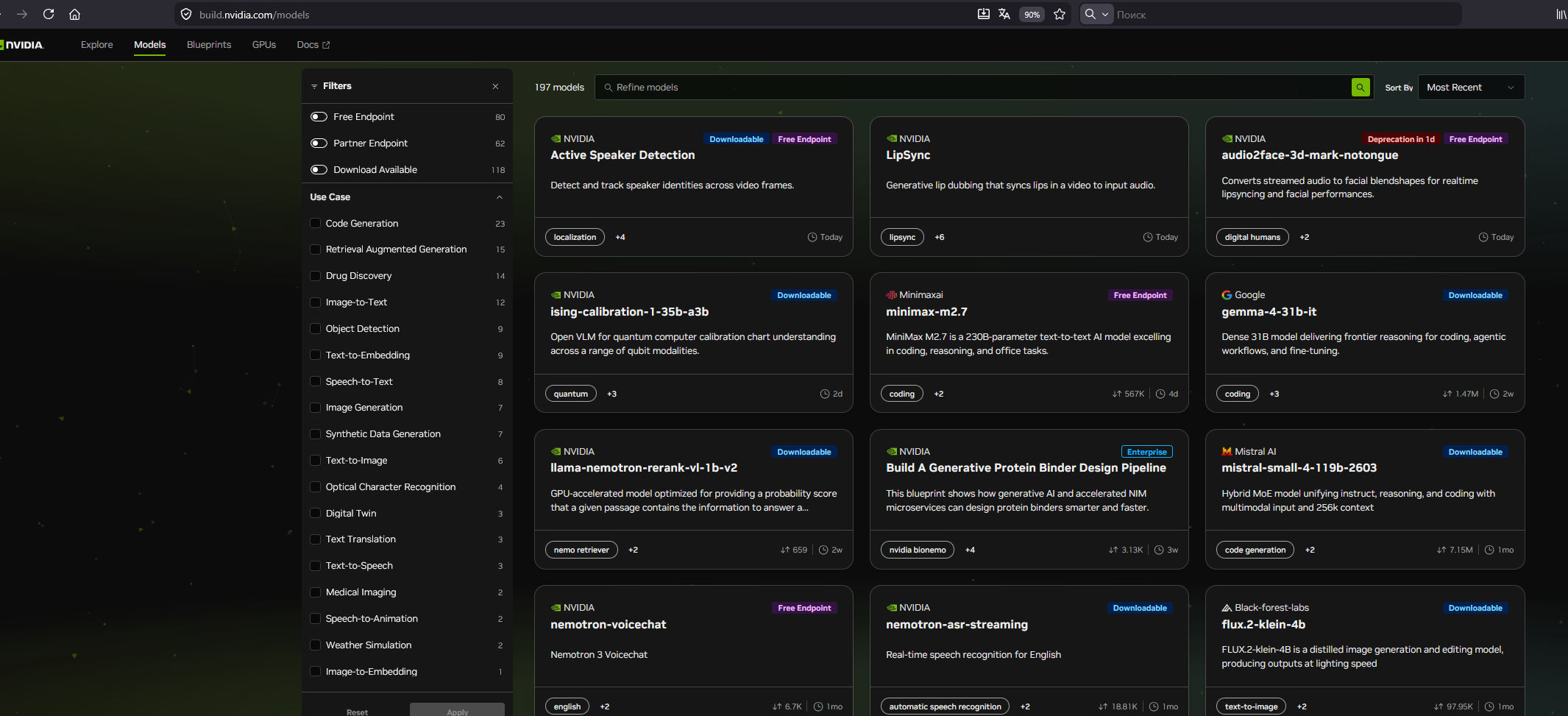Open the Most Recent sort dropdown
The height and width of the screenshot is (716, 1568).
coord(1470,88)
